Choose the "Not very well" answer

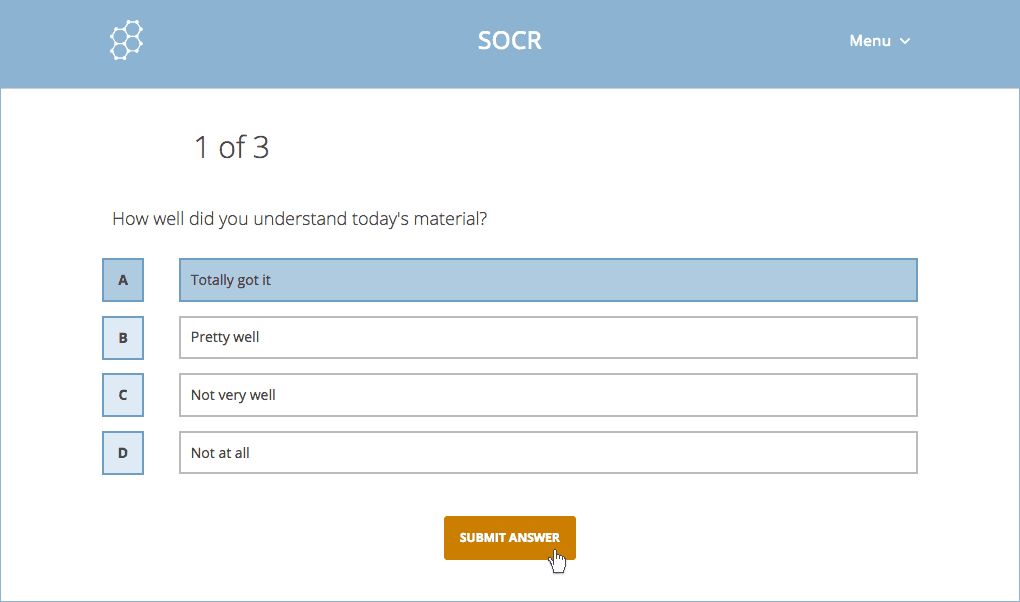coord(548,395)
